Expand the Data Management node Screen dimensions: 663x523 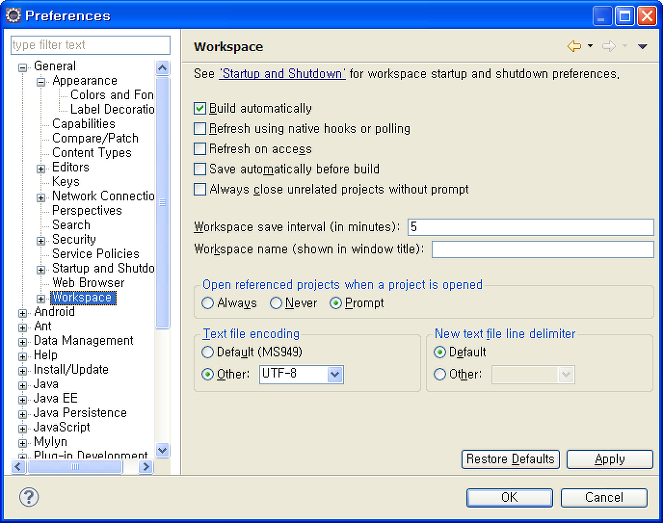tap(23, 342)
